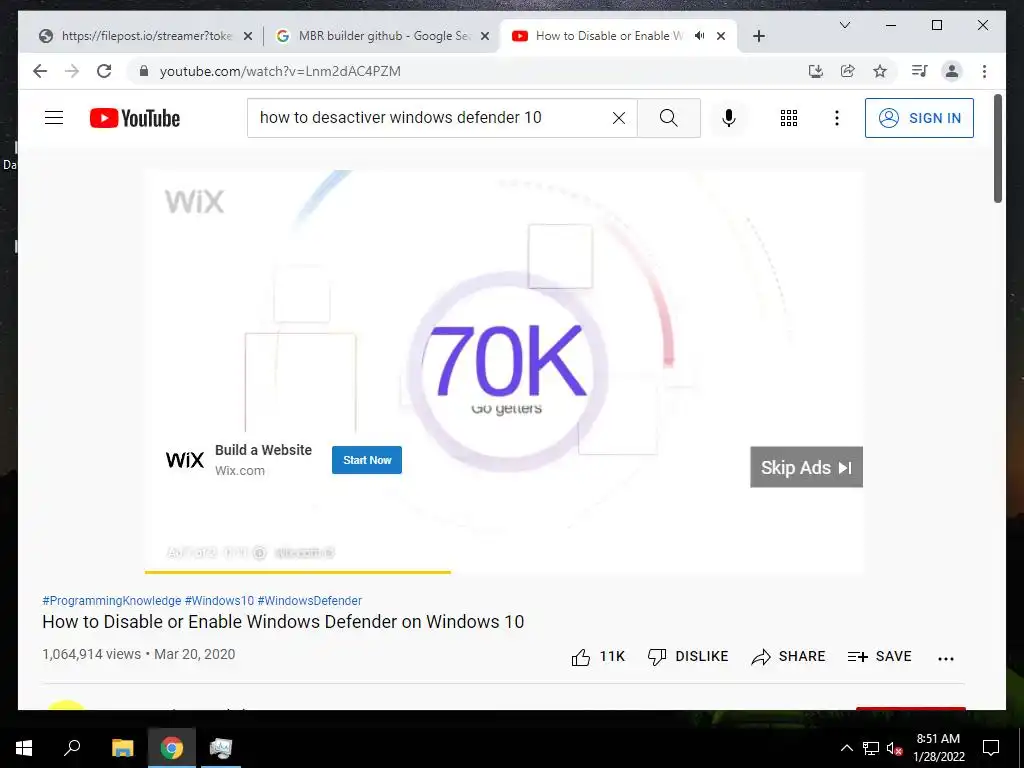Image resolution: width=1024 pixels, height=768 pixels.
Task: Open Windows Start menu
Action: click(24, 748)
